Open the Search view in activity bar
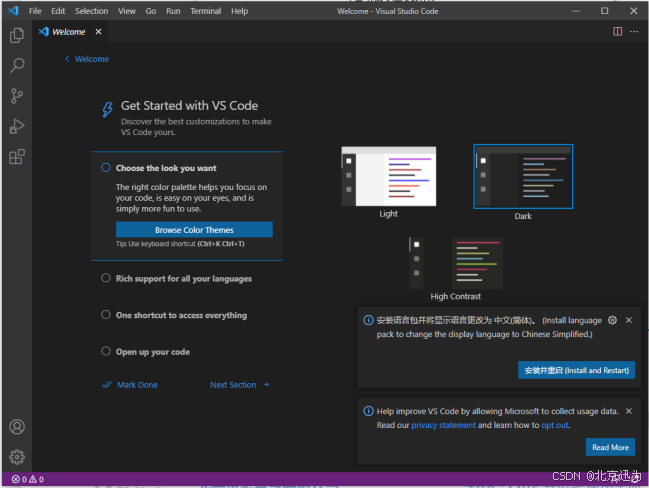The width and height of the screenshot is (649, 488). click(17, 65)
